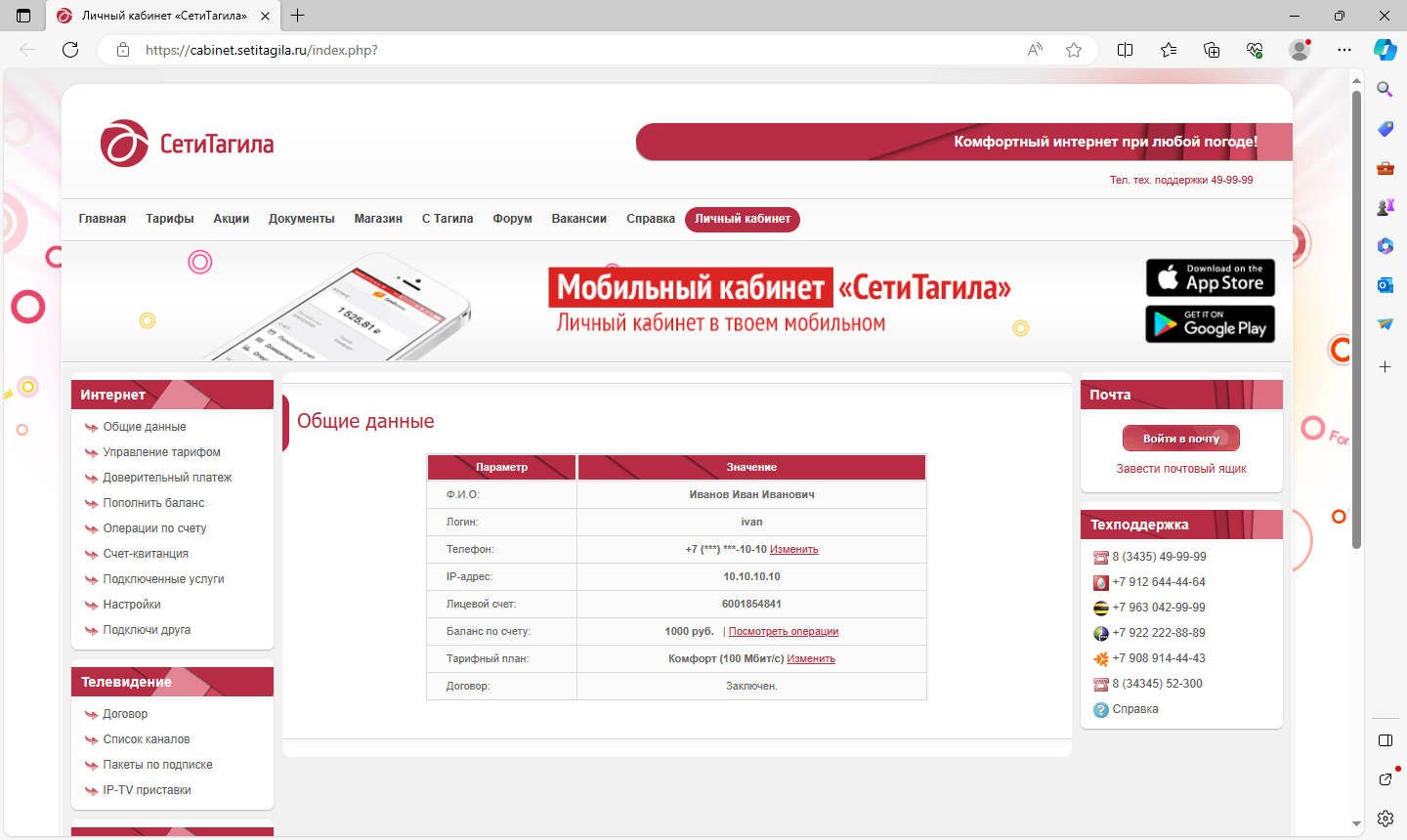Open Общие данные in Интернет menu
Image resolution: width=1407 pixels, height=840 pixels.
click(145, 427)
